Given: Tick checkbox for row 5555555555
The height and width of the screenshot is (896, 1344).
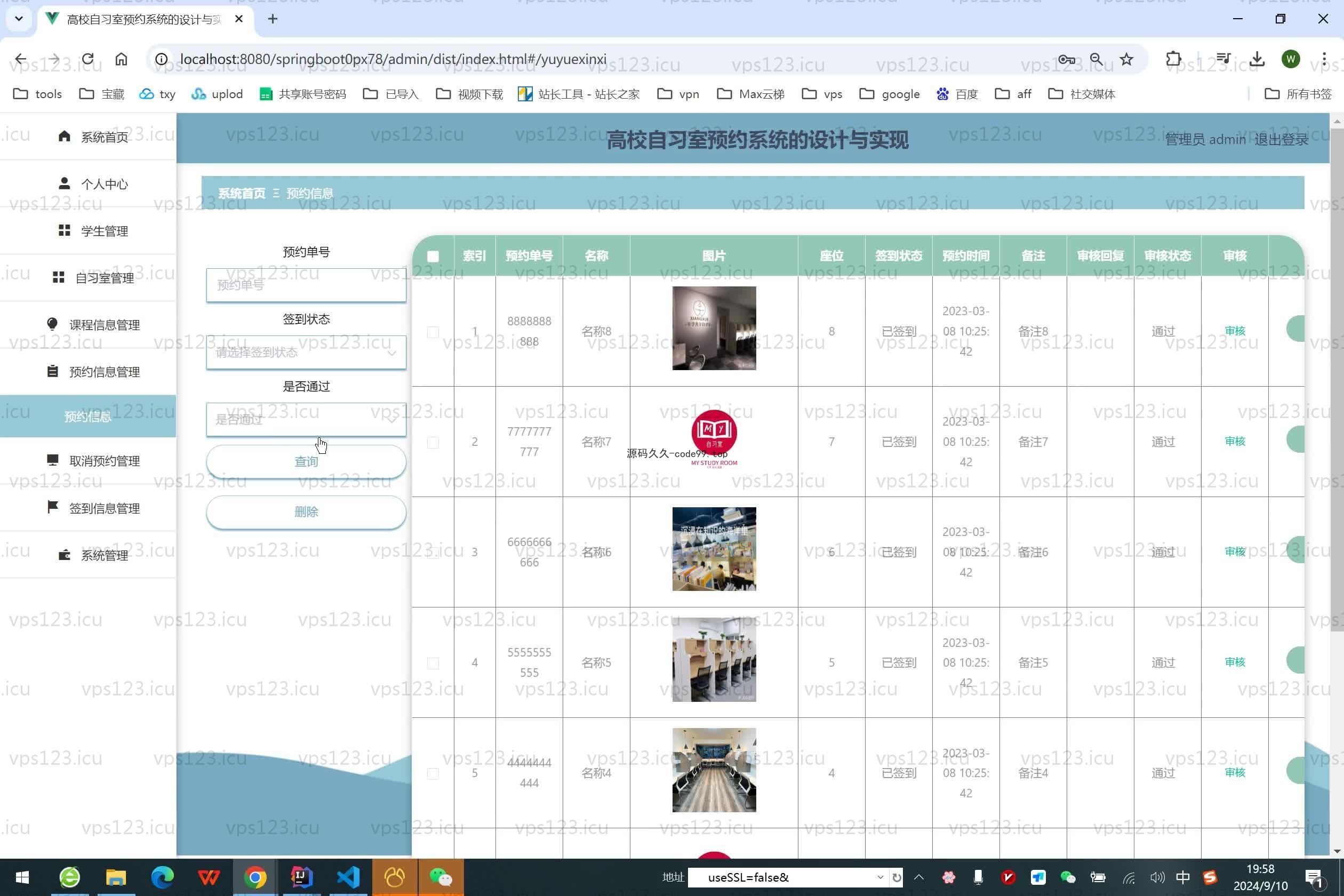Looking at the screenshot, I should tap(433, 663).
